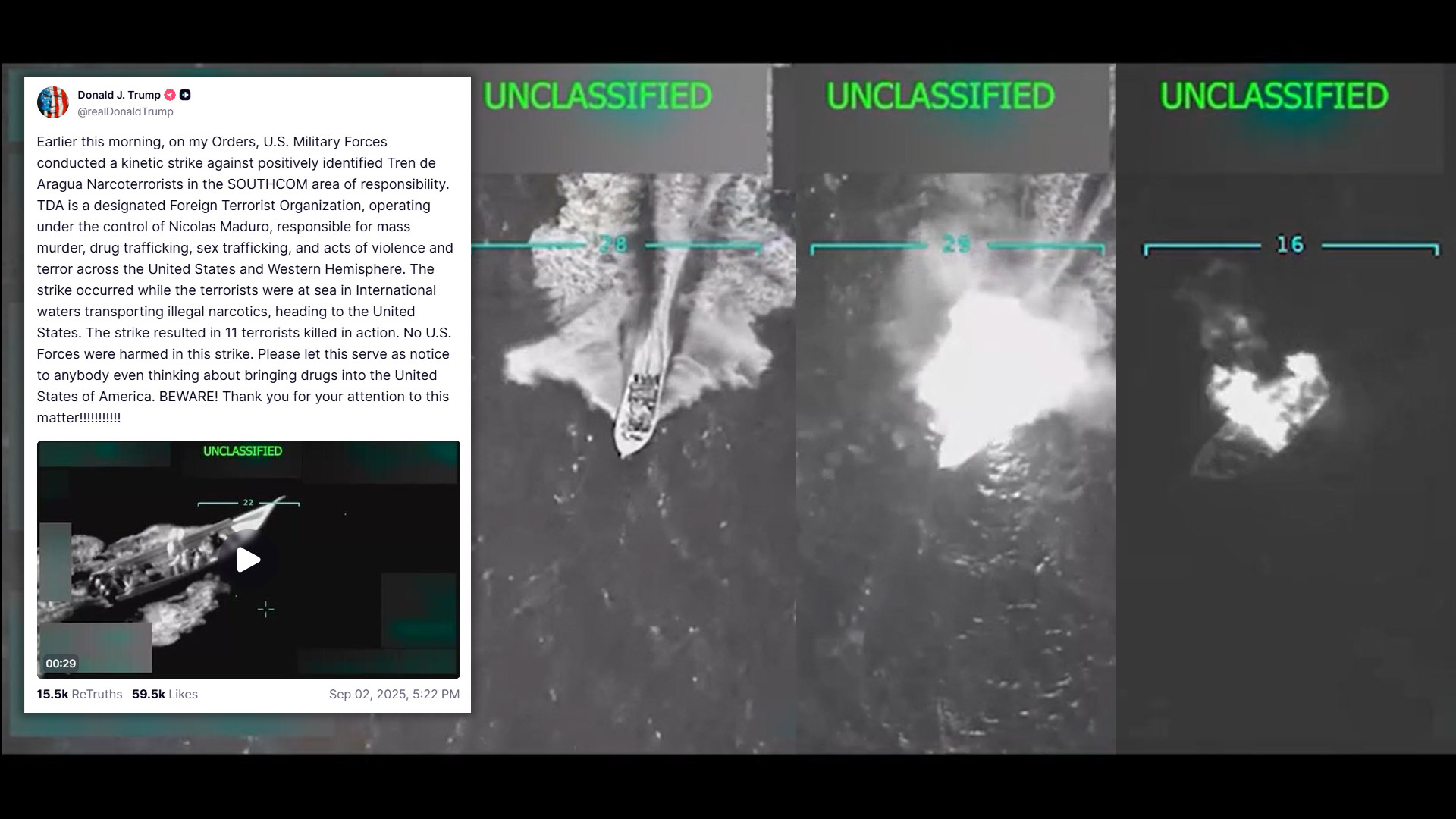Play the embedded strike video
Image resolution: width=1456 pixels, height=819 pixels.
coord(249,560)
